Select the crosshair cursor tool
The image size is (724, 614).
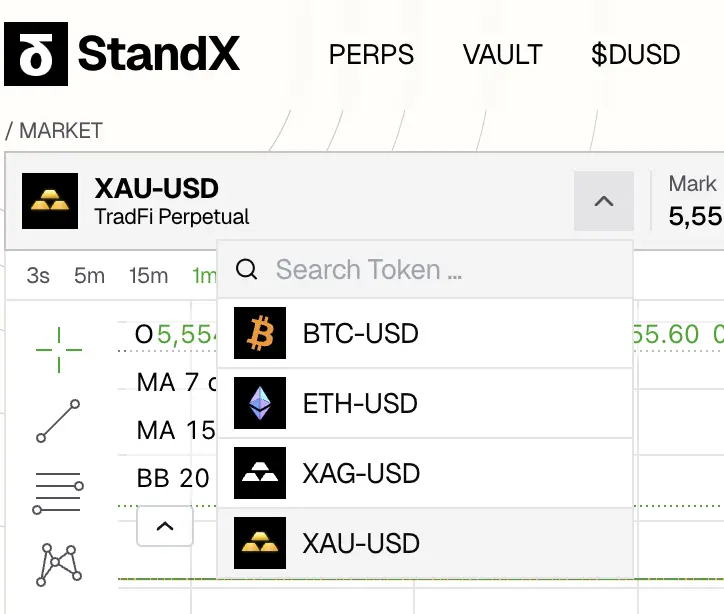[59, 350]
